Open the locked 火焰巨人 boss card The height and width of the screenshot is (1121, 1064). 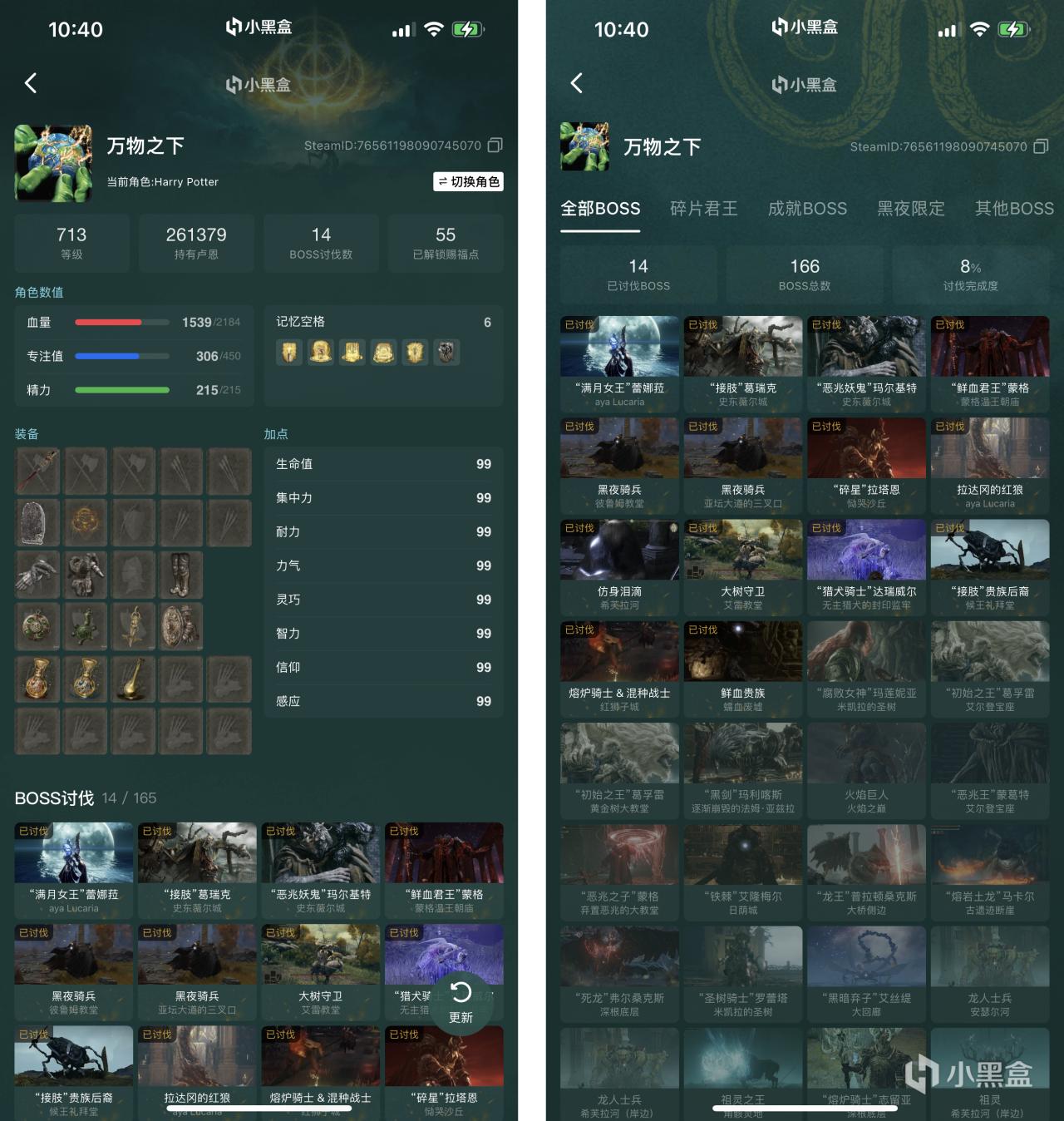(866, 770)
